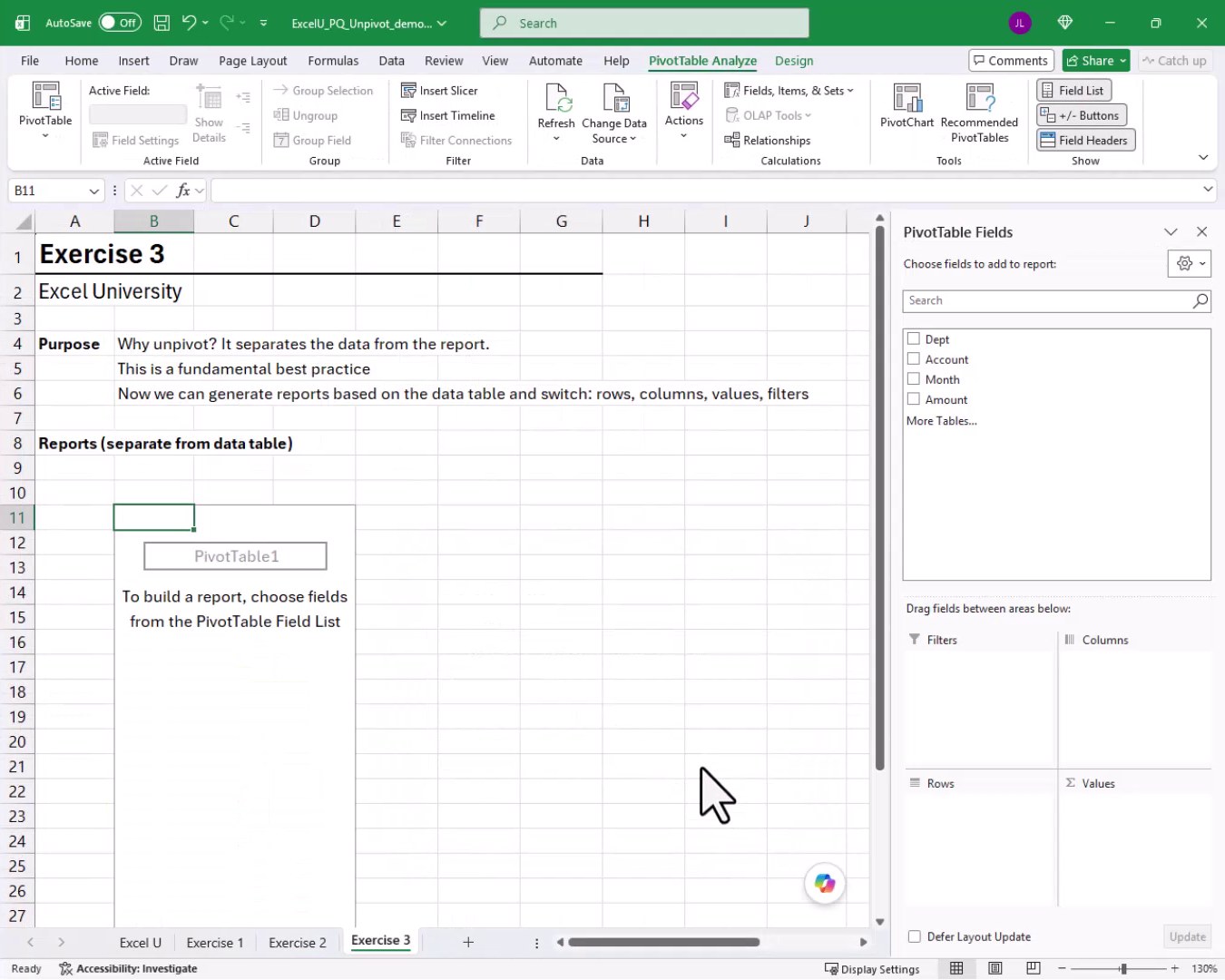
Task: Close the PivotTable Fields pane
Action: [x=1201, y=232]
